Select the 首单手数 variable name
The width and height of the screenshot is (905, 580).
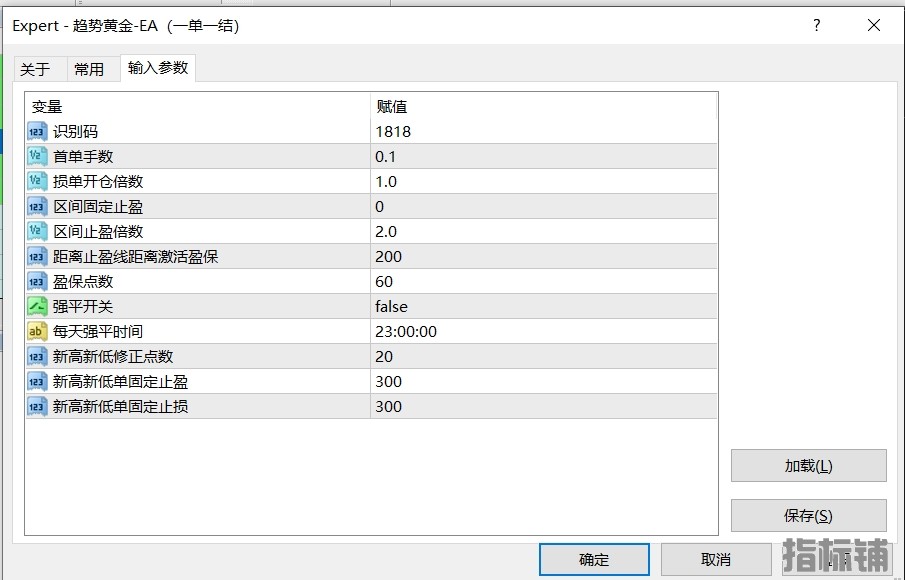click(x=83, y=156)
